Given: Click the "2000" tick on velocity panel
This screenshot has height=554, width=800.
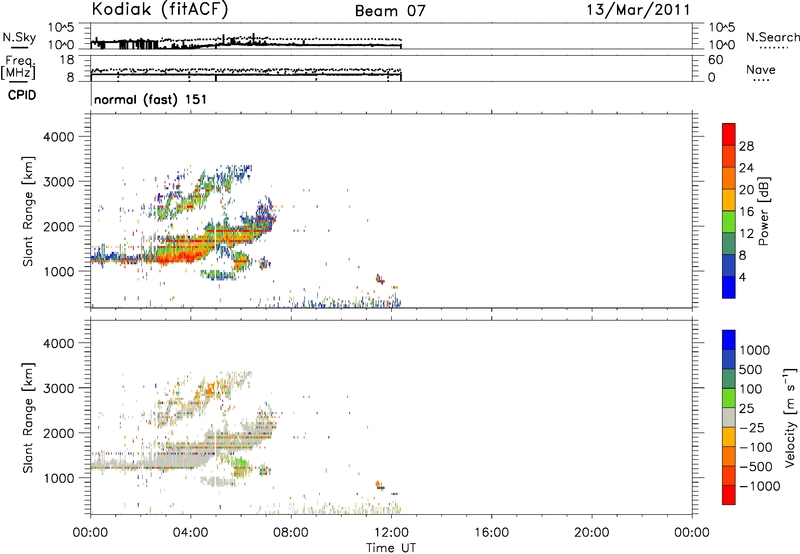Looking at the screenshot, I should [x=59, y=433].
